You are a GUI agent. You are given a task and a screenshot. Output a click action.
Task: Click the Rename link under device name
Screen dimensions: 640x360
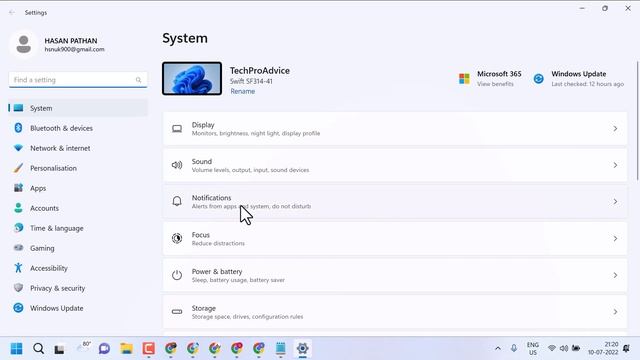(242, 91)
